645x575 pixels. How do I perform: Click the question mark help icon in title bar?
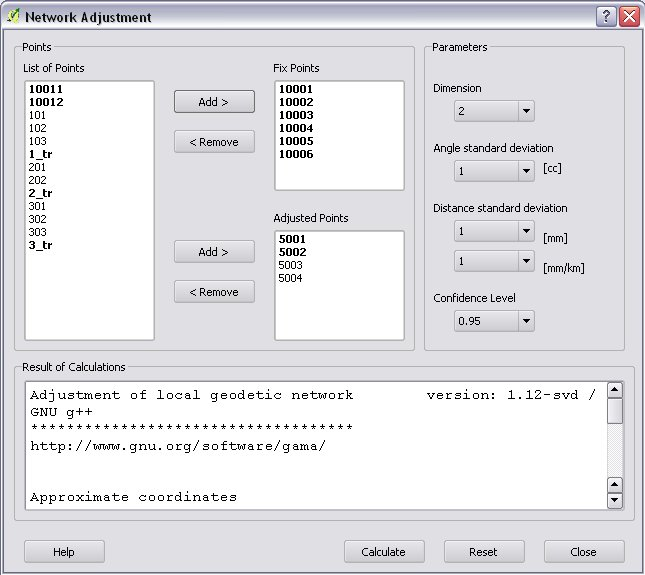point(606,17)
